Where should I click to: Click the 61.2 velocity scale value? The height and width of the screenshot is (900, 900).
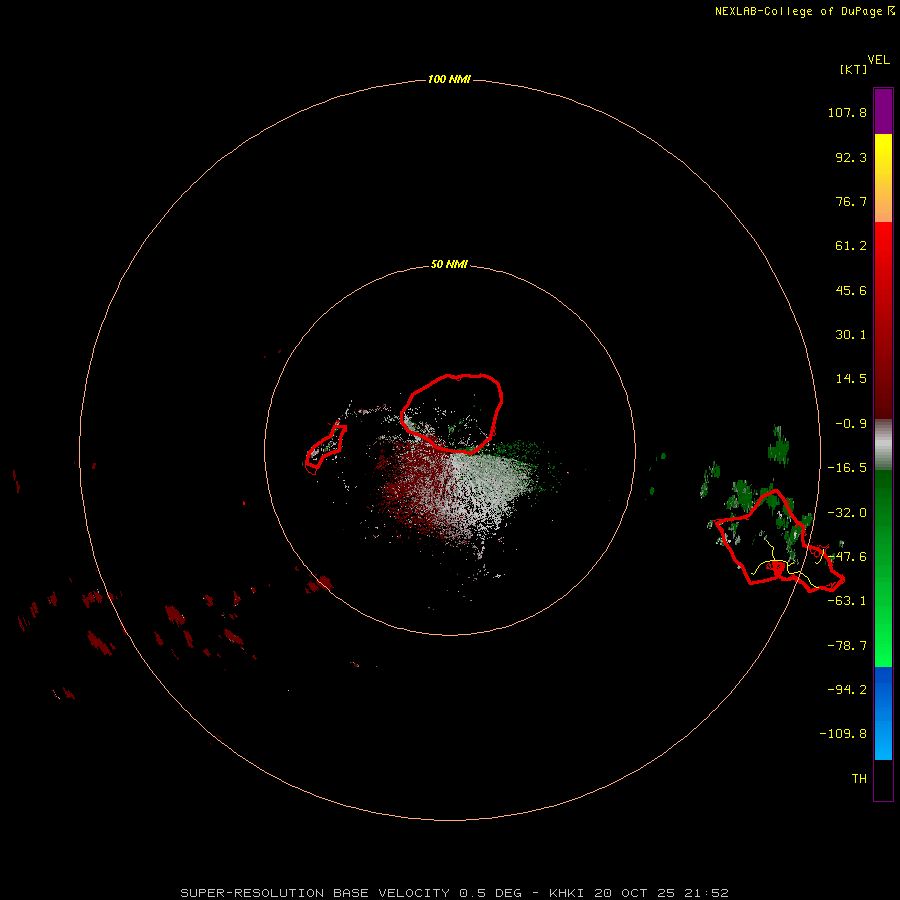pyautogui.click(x=851, y=246)
